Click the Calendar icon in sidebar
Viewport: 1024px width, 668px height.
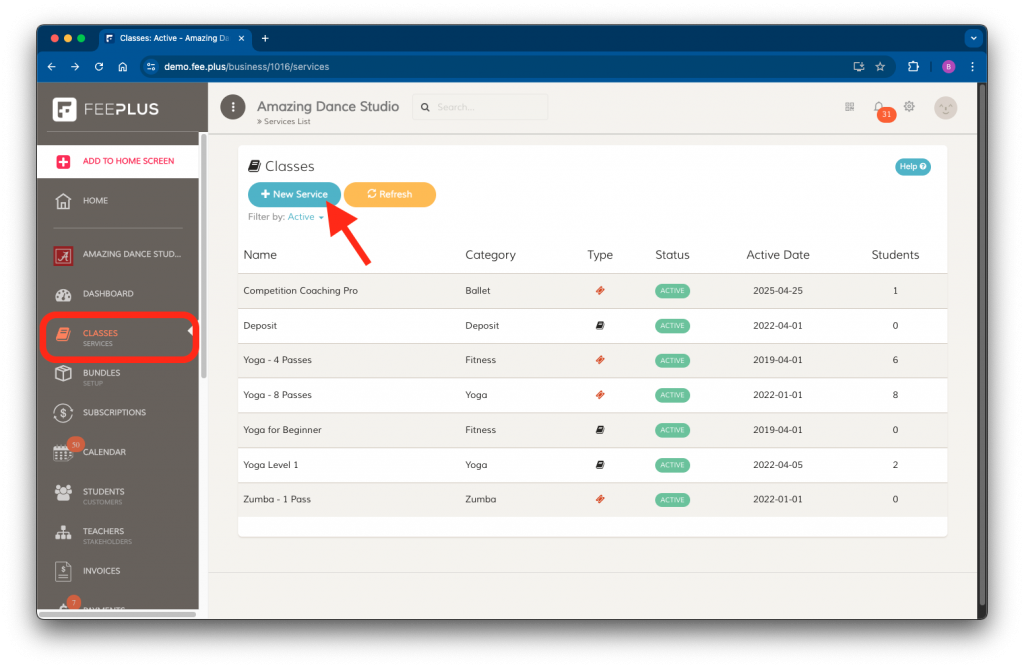click(63, 452)
